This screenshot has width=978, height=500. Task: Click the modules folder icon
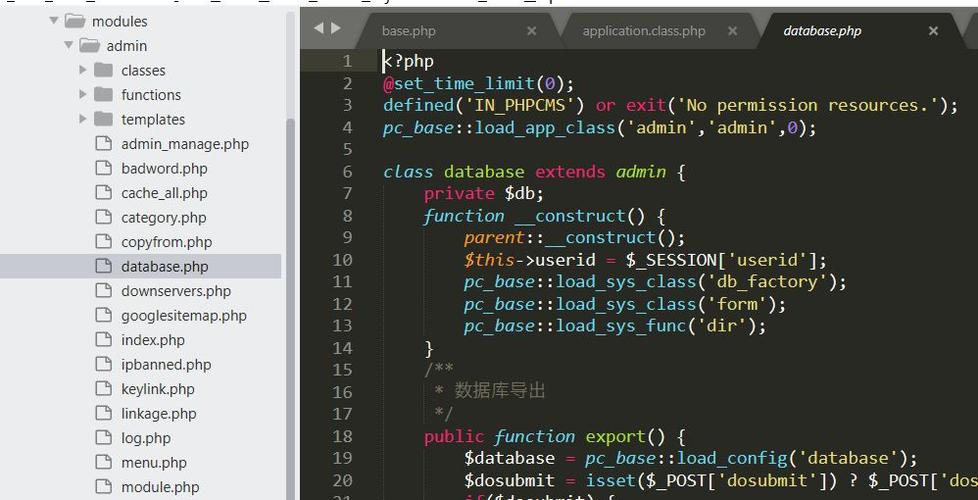pos(75,21)
